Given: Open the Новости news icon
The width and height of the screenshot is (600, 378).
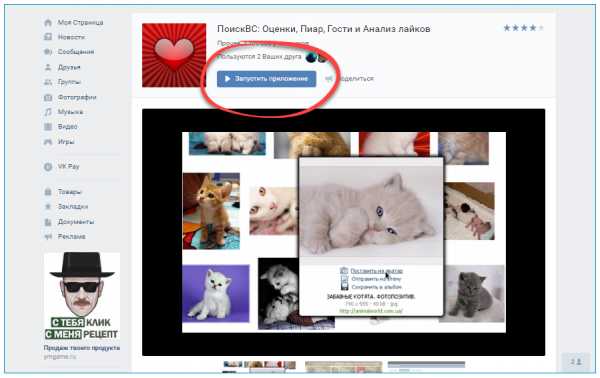Looking at the screenshot, I should 48,37.
